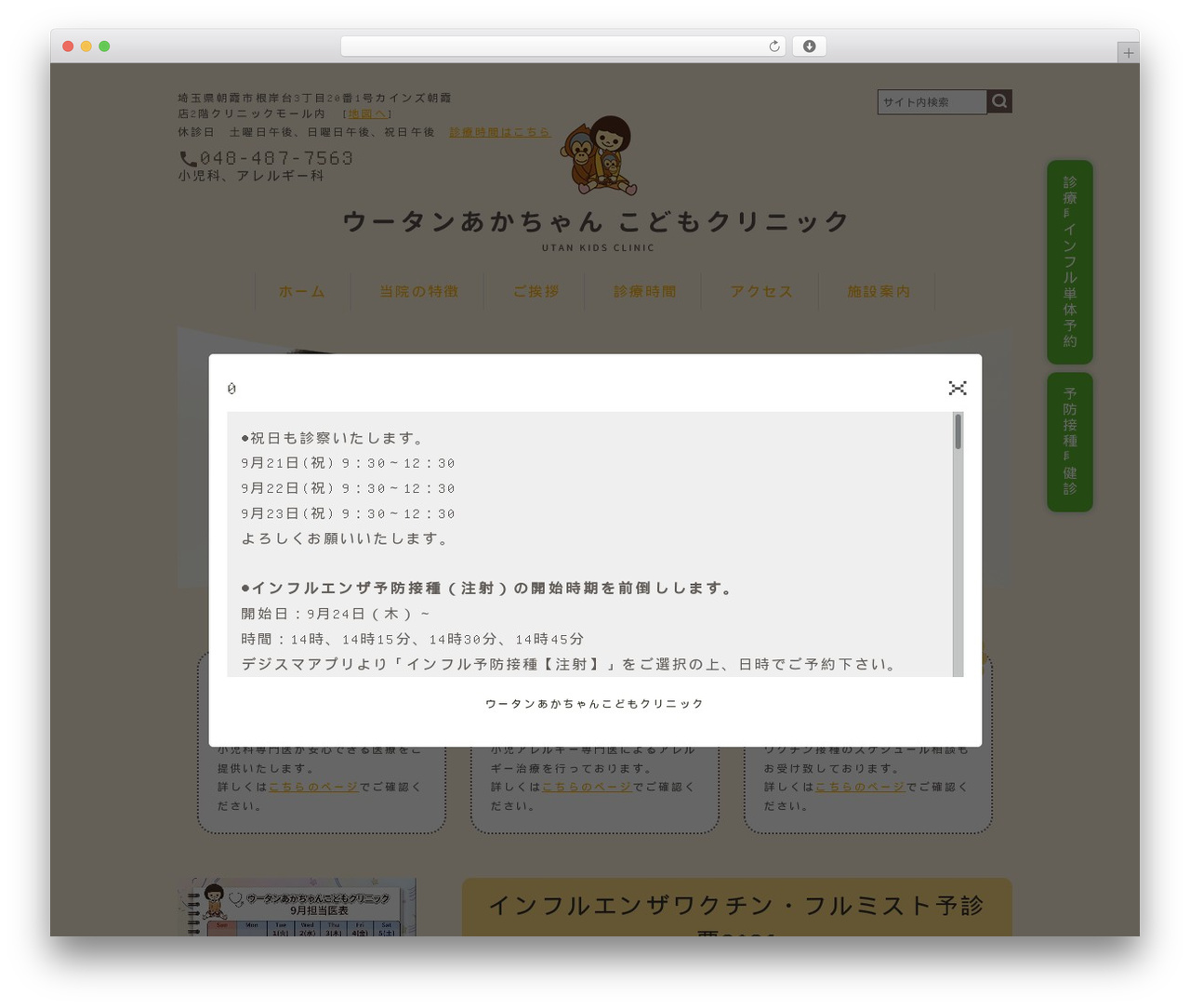Click the popup heading ●祝日も診察いたします。
The image size is (1190, 1008).
point(334,438)
